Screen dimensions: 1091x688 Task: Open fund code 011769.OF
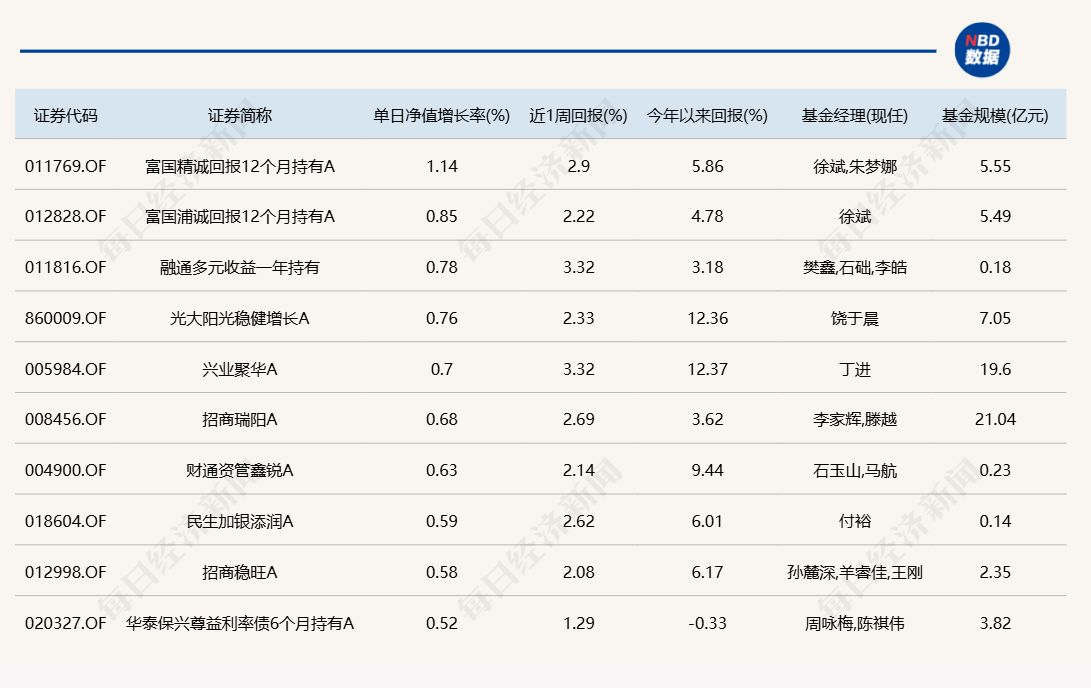click(65, 166)
